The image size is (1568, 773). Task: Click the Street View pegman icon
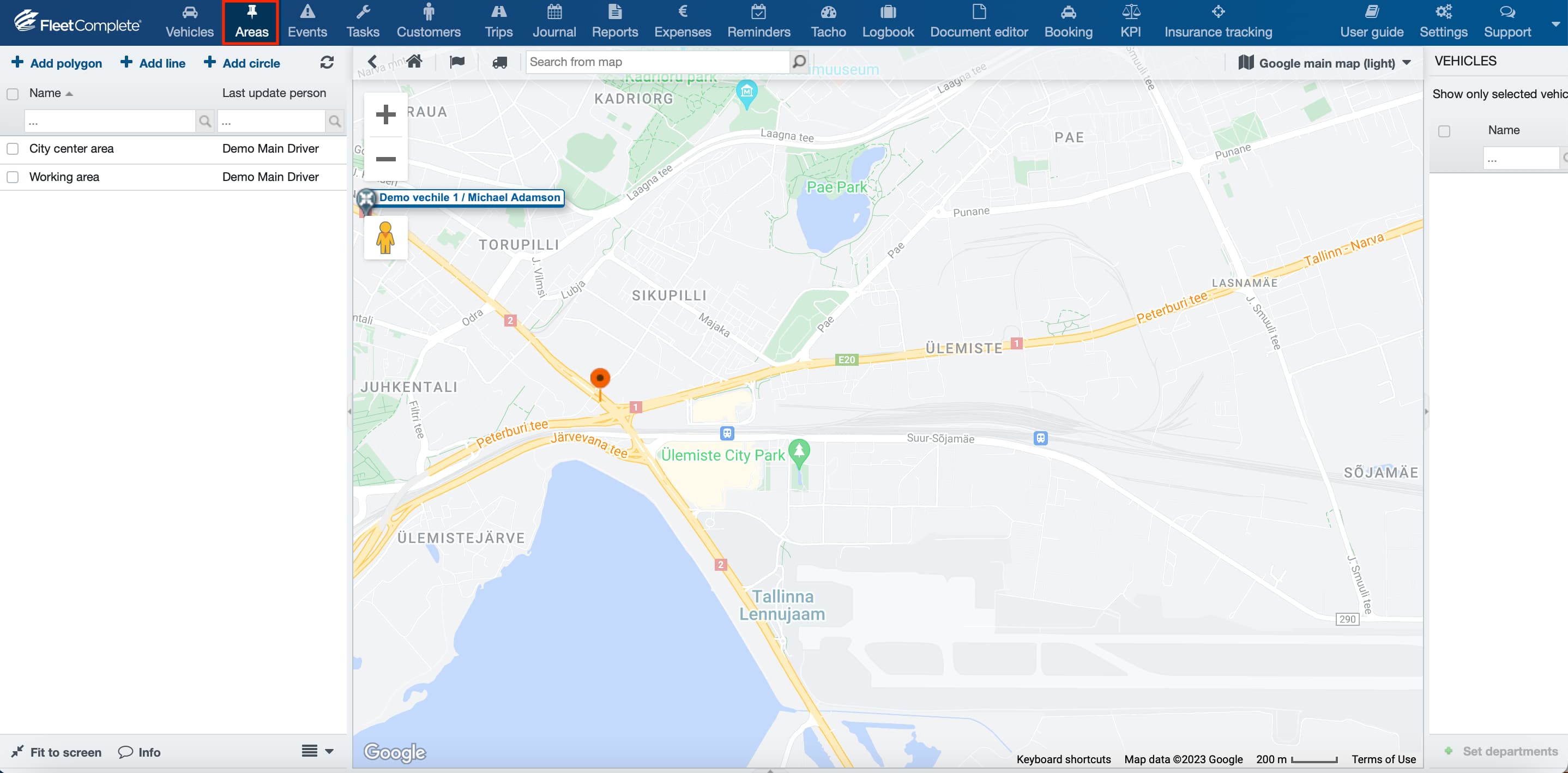pos(385,238)
